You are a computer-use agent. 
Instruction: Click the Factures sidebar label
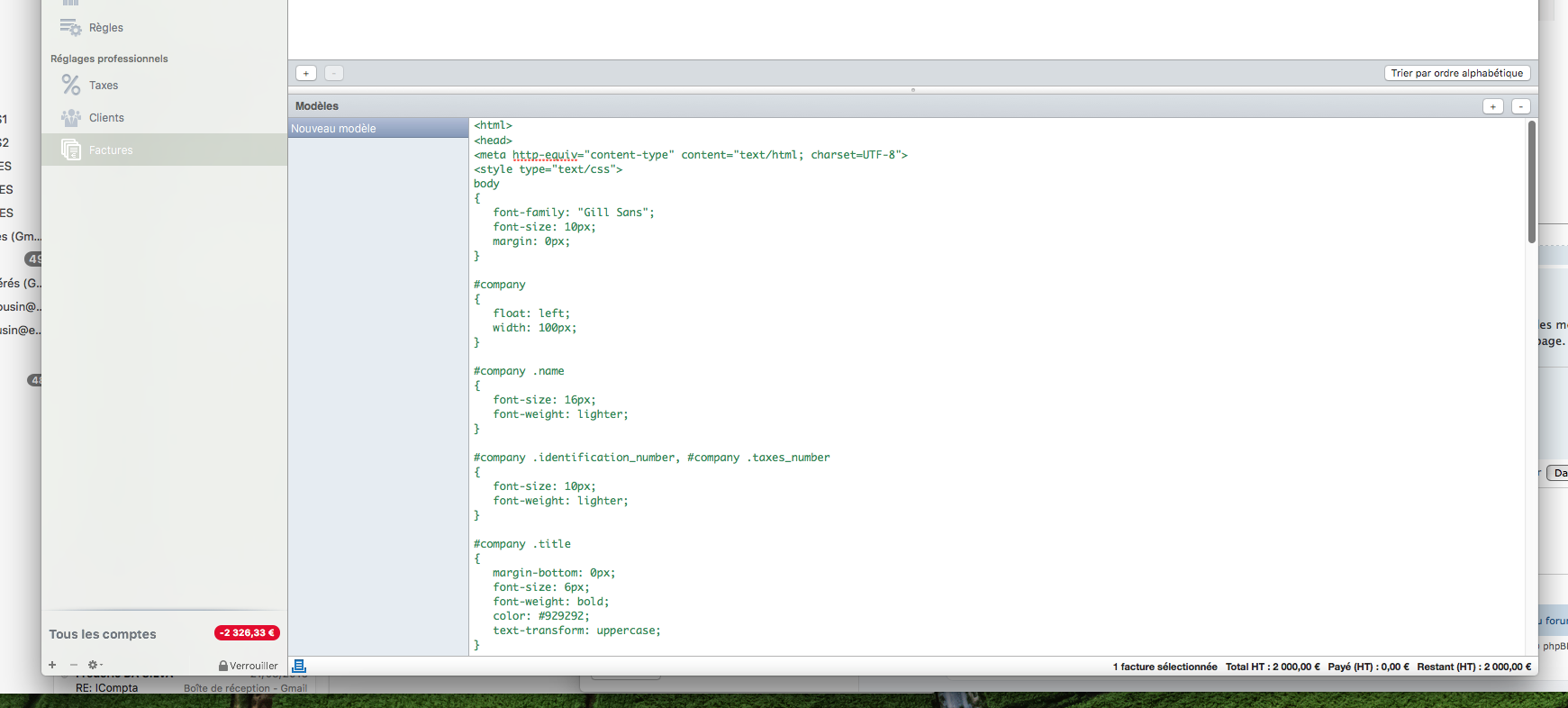pyautogui.click(x=111, y=150)
